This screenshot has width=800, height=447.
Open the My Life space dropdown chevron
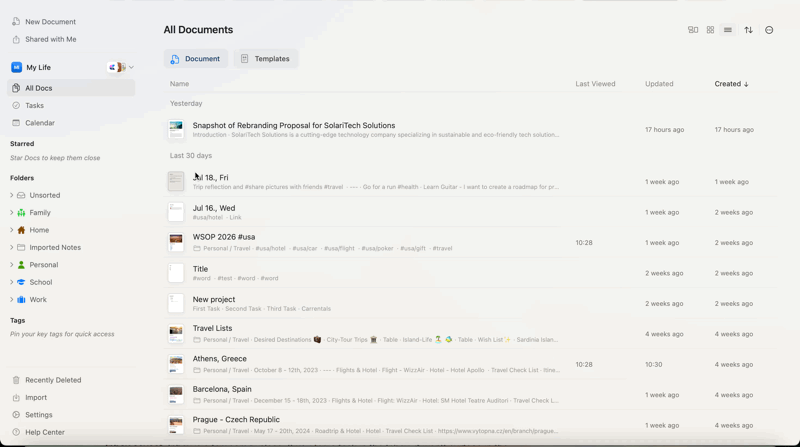coord(131,67)
